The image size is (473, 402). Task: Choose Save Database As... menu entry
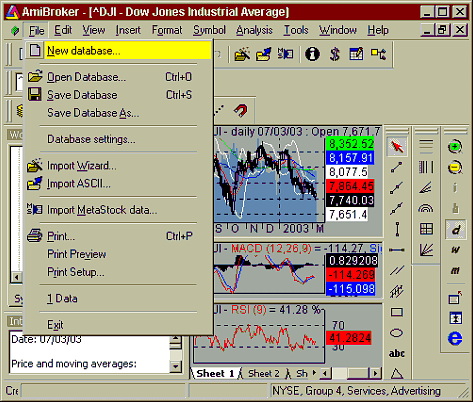118,113
